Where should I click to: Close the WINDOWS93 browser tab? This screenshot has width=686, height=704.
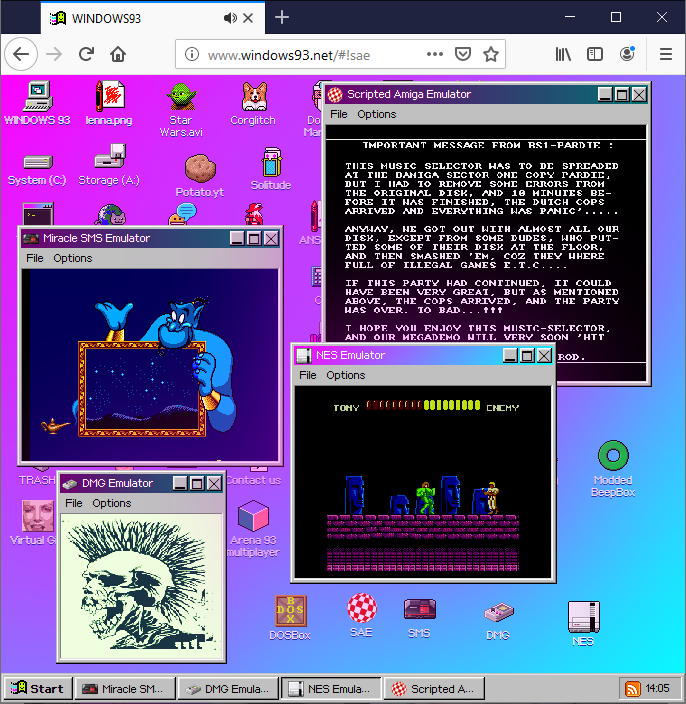click(248, 18)
